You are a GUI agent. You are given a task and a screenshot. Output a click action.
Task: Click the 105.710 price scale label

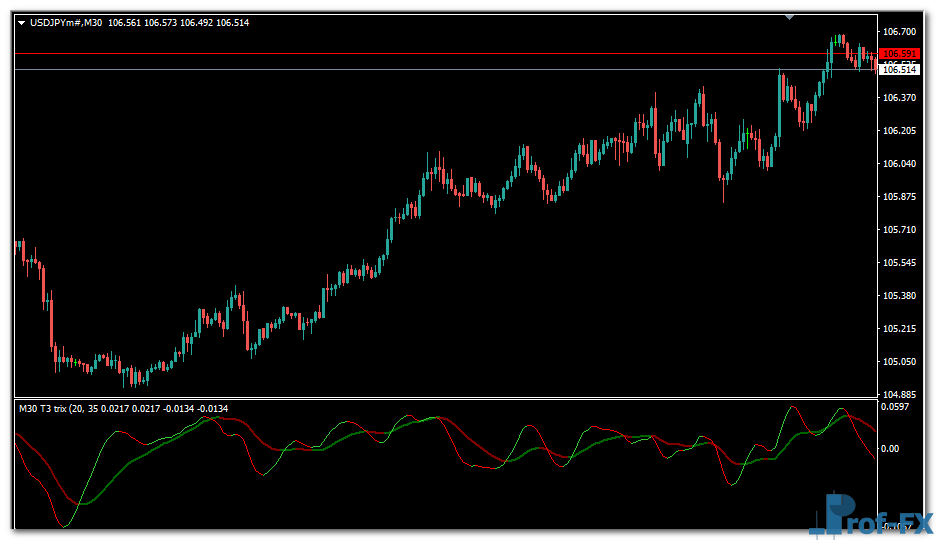[899, 230]
